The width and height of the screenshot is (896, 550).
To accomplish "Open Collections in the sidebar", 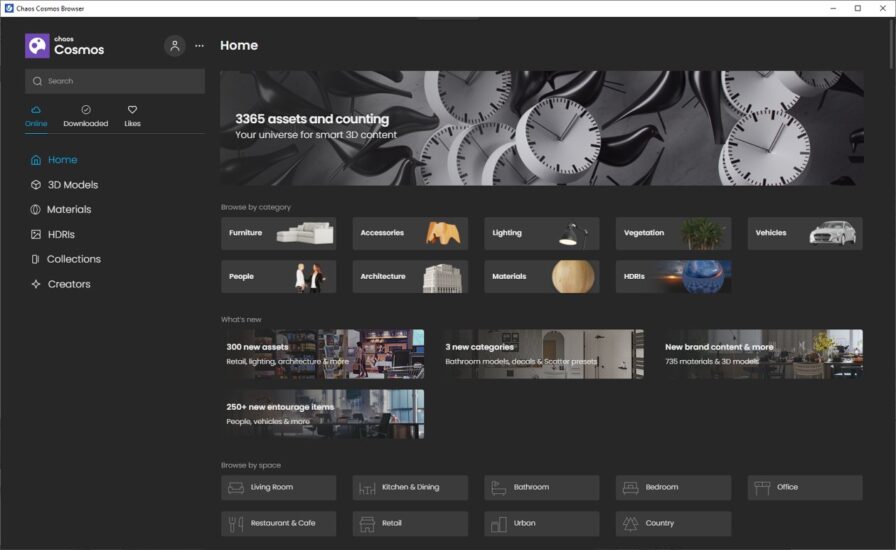I will [73, 259].
